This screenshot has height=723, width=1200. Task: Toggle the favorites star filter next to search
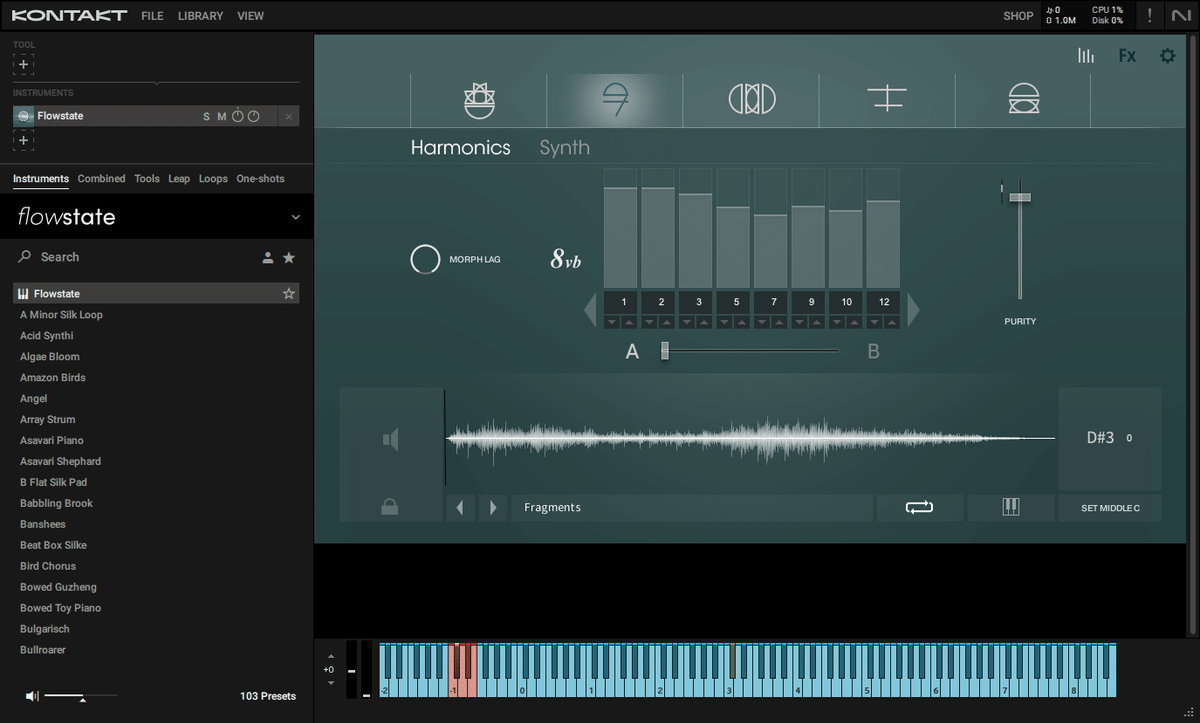point(289,257)
